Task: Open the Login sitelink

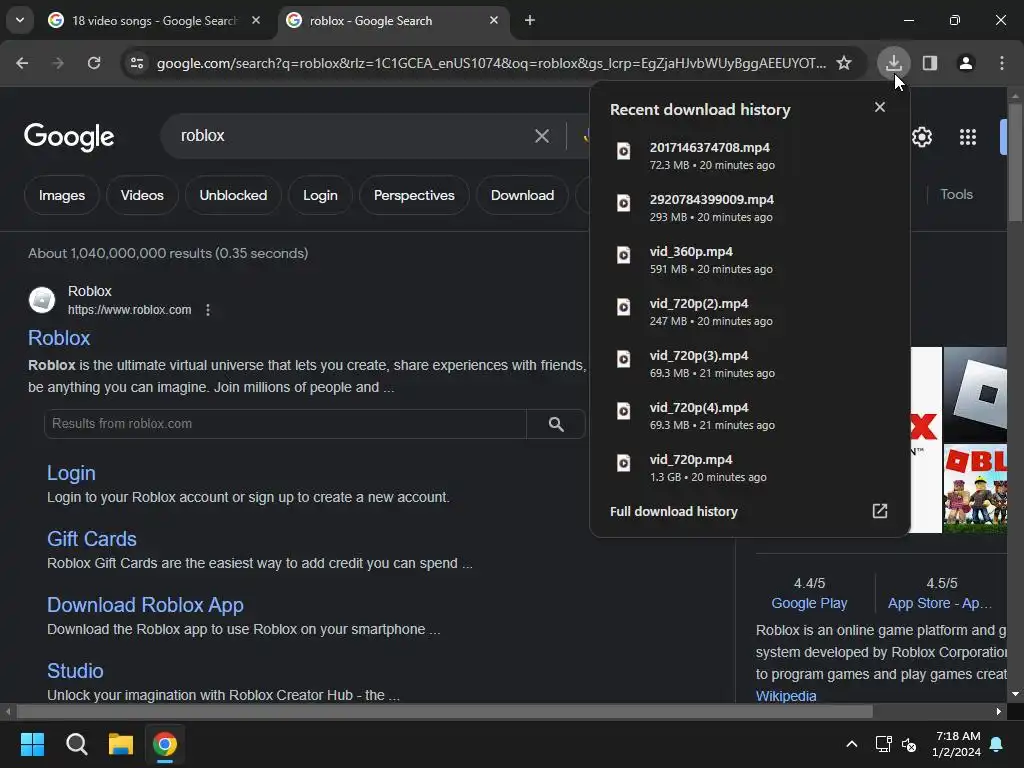Action: pos(71,473)
